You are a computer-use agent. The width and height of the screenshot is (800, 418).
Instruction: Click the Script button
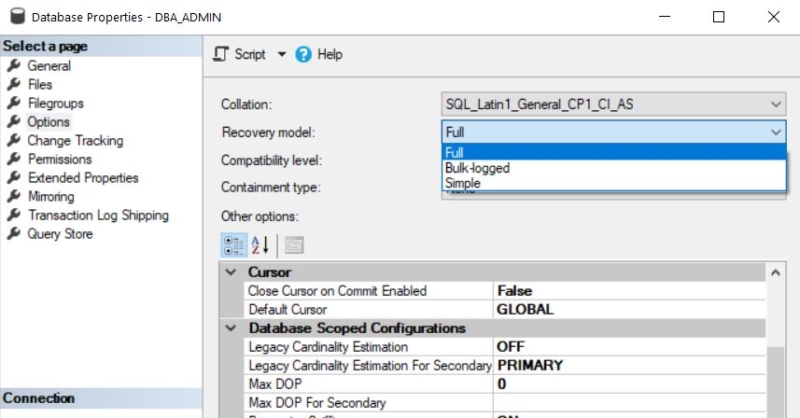pos(239,54)
